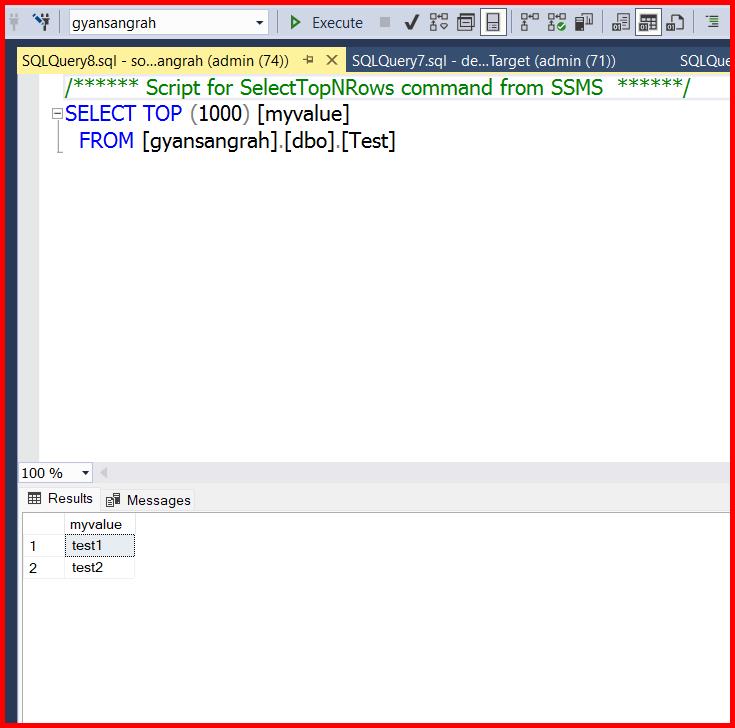Select the Results to File icon

(x=675, y=22)
